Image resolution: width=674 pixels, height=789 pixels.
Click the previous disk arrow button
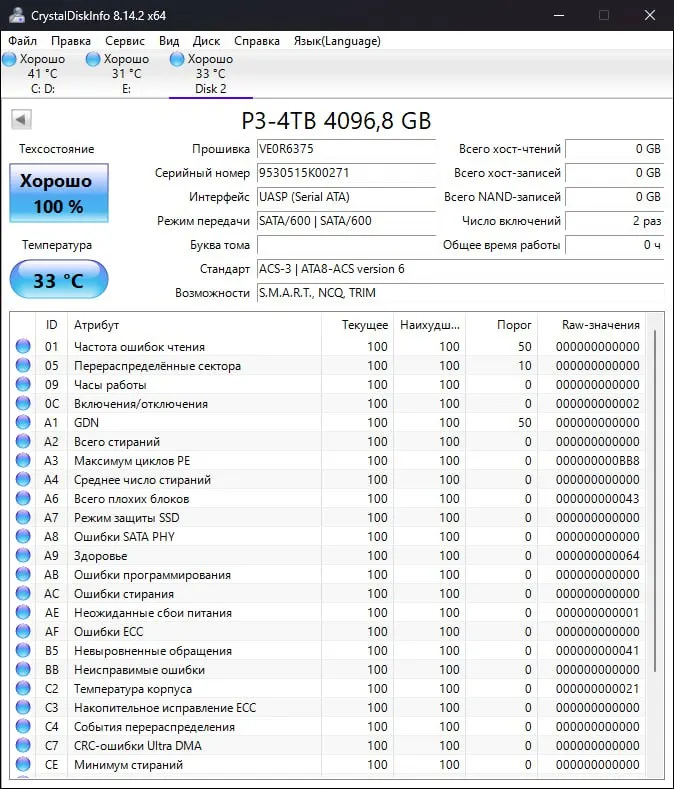21,120
